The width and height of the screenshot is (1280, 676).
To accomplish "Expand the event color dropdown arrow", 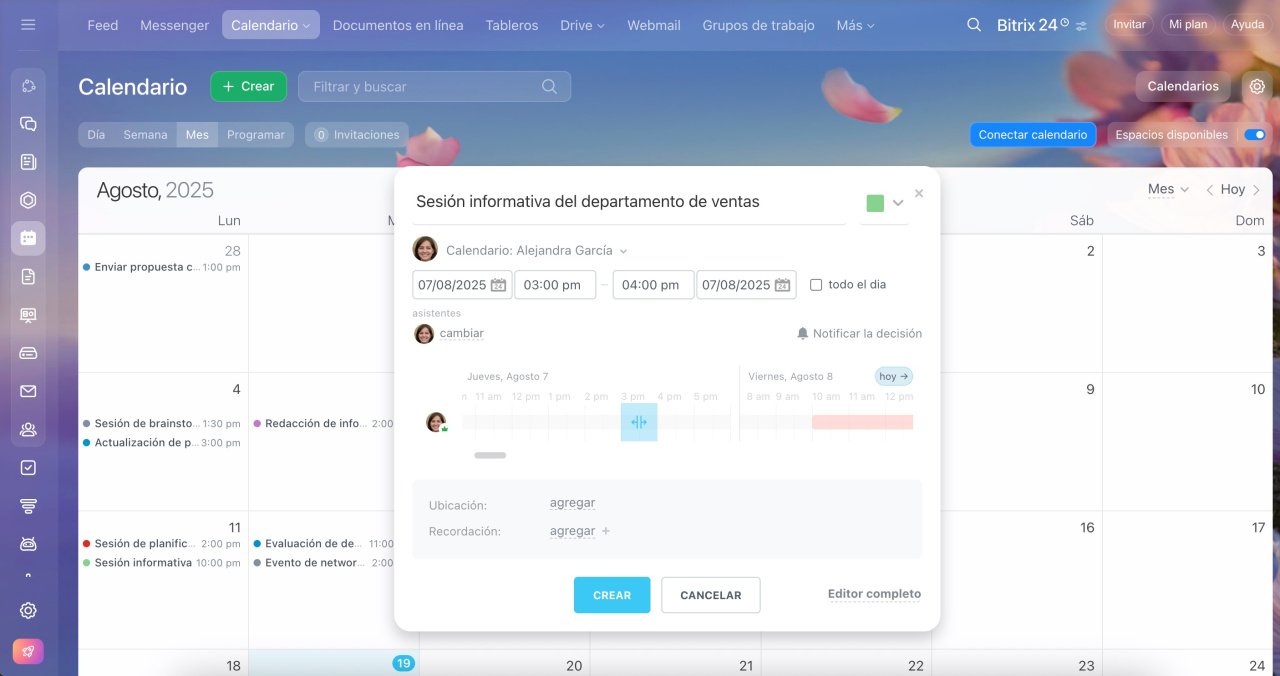I will point(898,203).
